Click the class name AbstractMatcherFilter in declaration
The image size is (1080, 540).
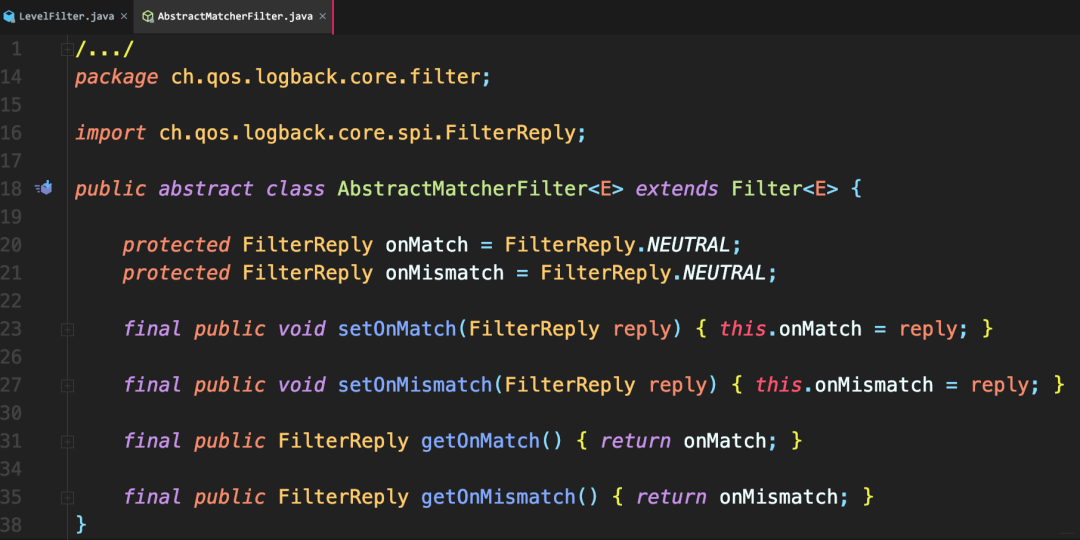[x=462, y=188]
